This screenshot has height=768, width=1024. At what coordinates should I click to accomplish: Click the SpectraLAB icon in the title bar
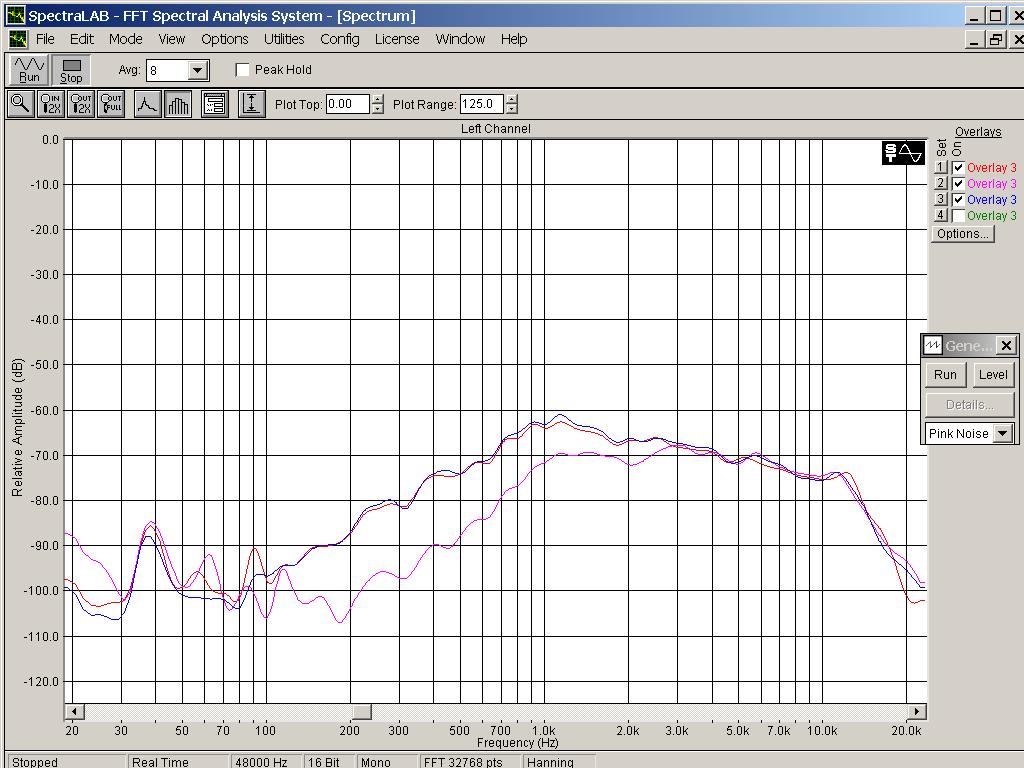point(16,16)
